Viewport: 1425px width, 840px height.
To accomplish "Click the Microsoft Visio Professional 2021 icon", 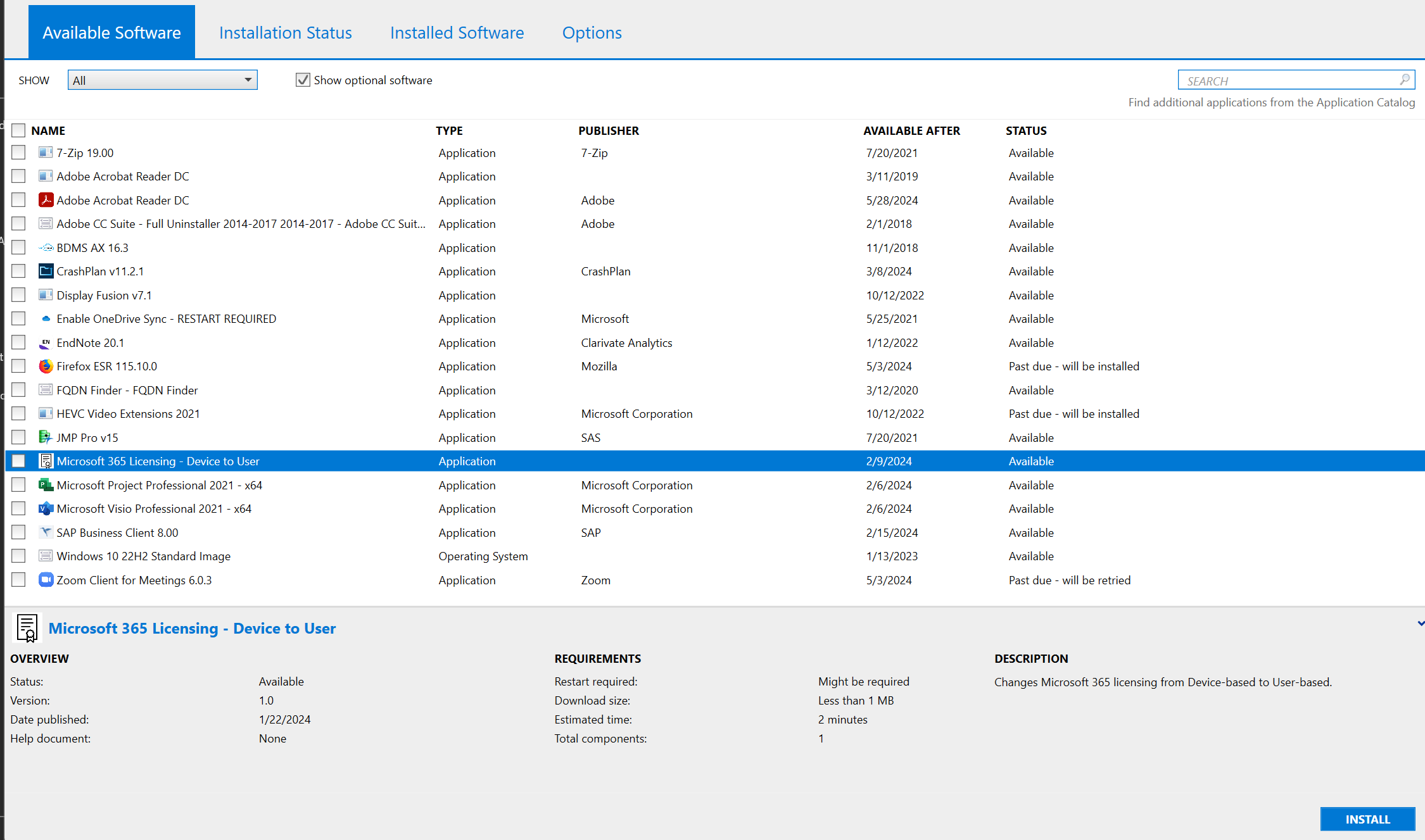I will click(x=46, y=508).
